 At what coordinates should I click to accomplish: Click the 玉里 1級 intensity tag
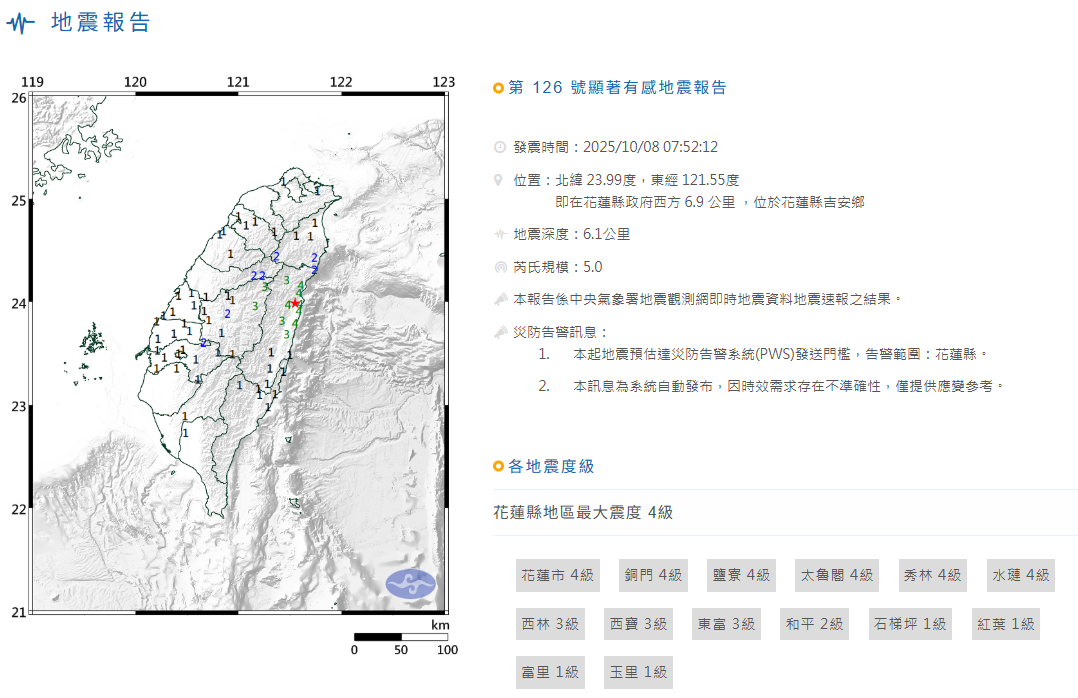point(638,672)
